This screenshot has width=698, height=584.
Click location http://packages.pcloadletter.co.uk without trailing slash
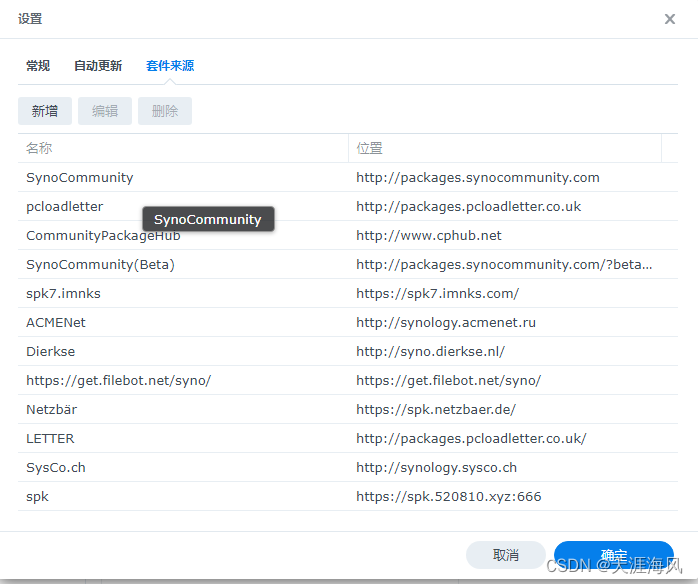468,207
